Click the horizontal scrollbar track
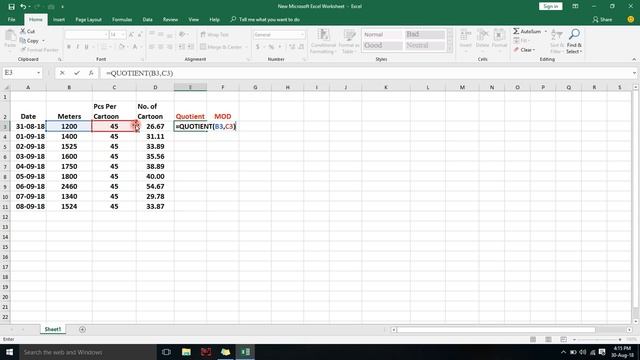Image resolution: width=640 pixels, height=360 pixels. [x=511, y=329]
